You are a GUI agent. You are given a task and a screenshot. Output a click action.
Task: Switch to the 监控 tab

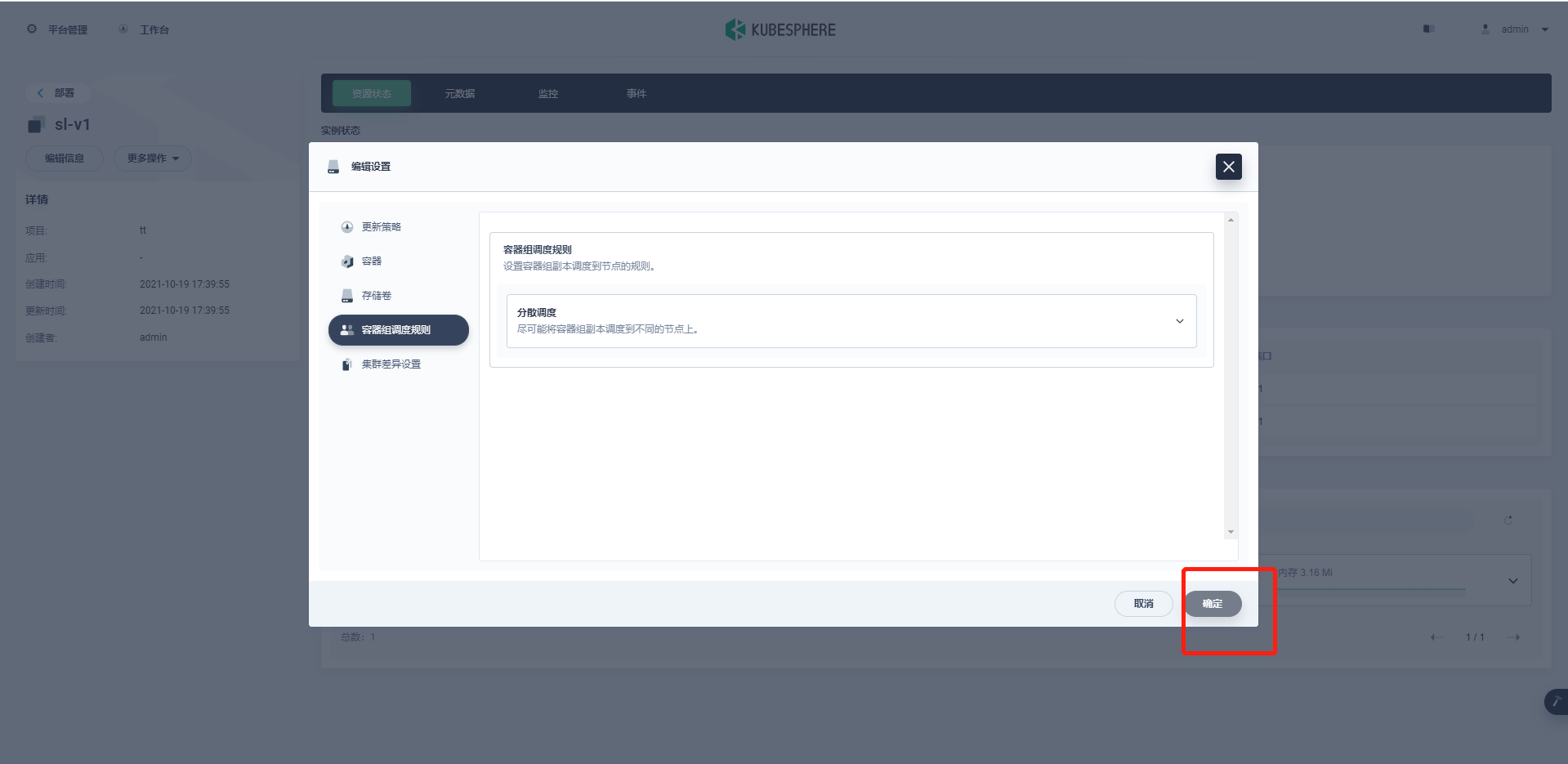tap(547, 93)
